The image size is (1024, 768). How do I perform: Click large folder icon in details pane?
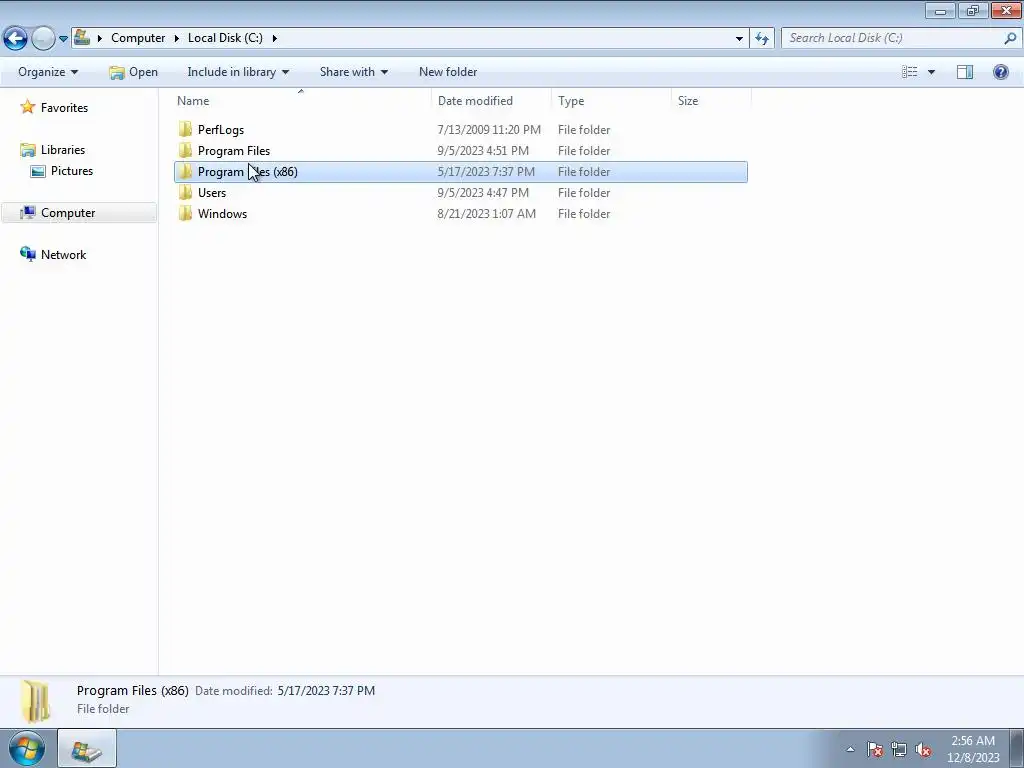coord(35,701)
